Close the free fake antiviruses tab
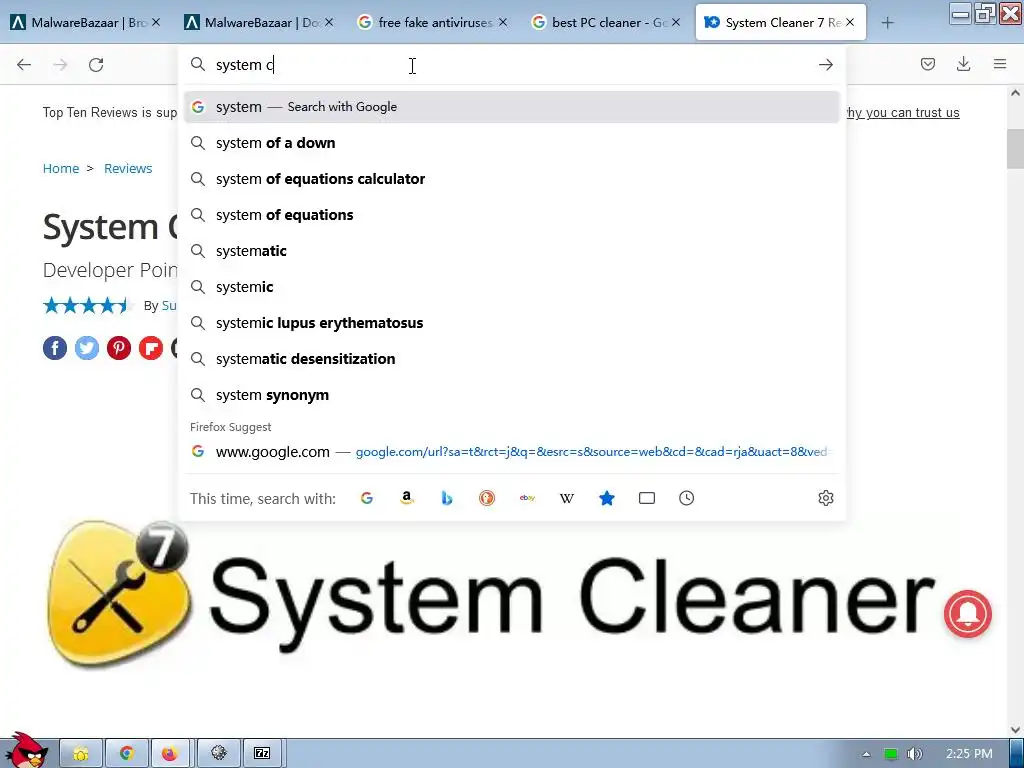Viewport: 1024px width, 768px height. point(503,22)
